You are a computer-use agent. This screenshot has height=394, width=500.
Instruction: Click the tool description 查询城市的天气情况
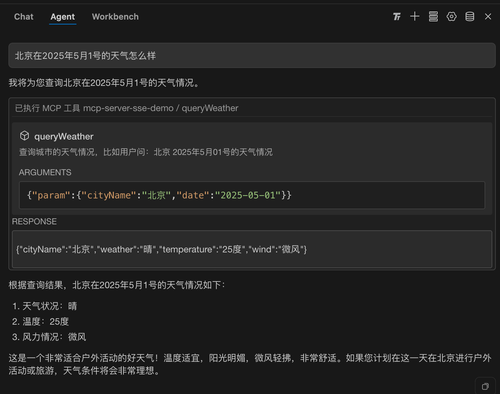(x=146, y=152)
